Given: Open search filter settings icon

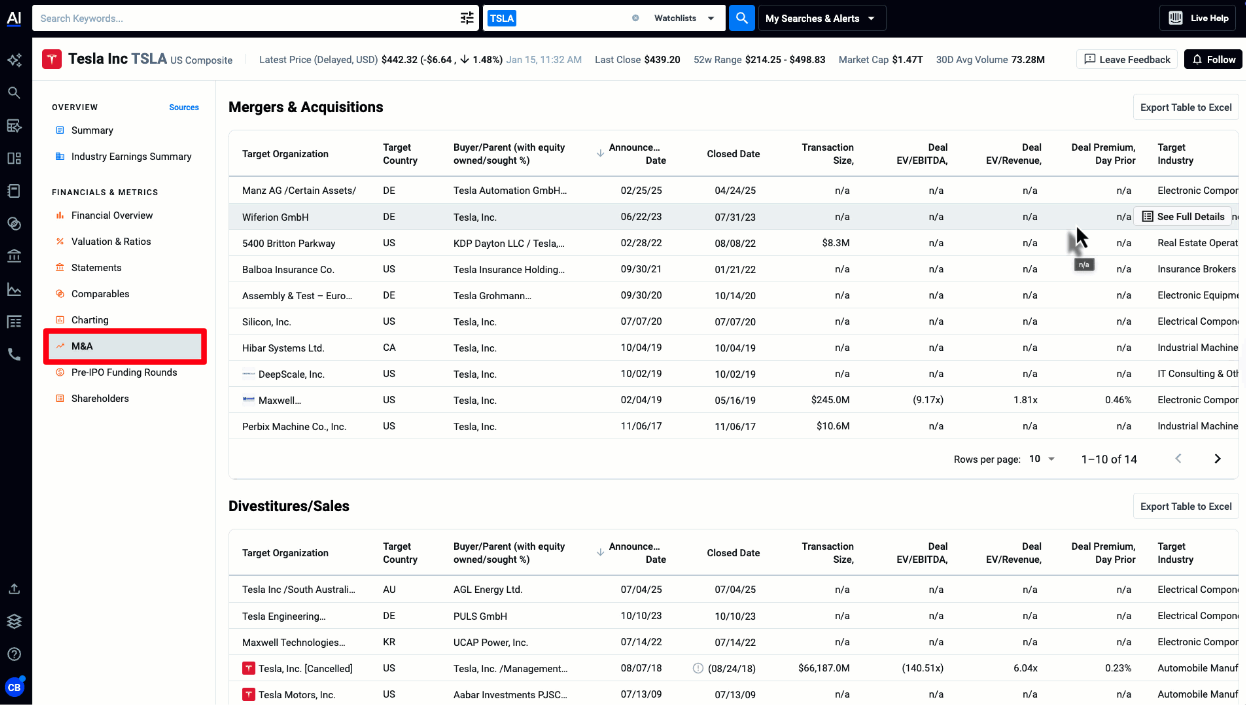Looking at the screenshot, I should [467, 18].
